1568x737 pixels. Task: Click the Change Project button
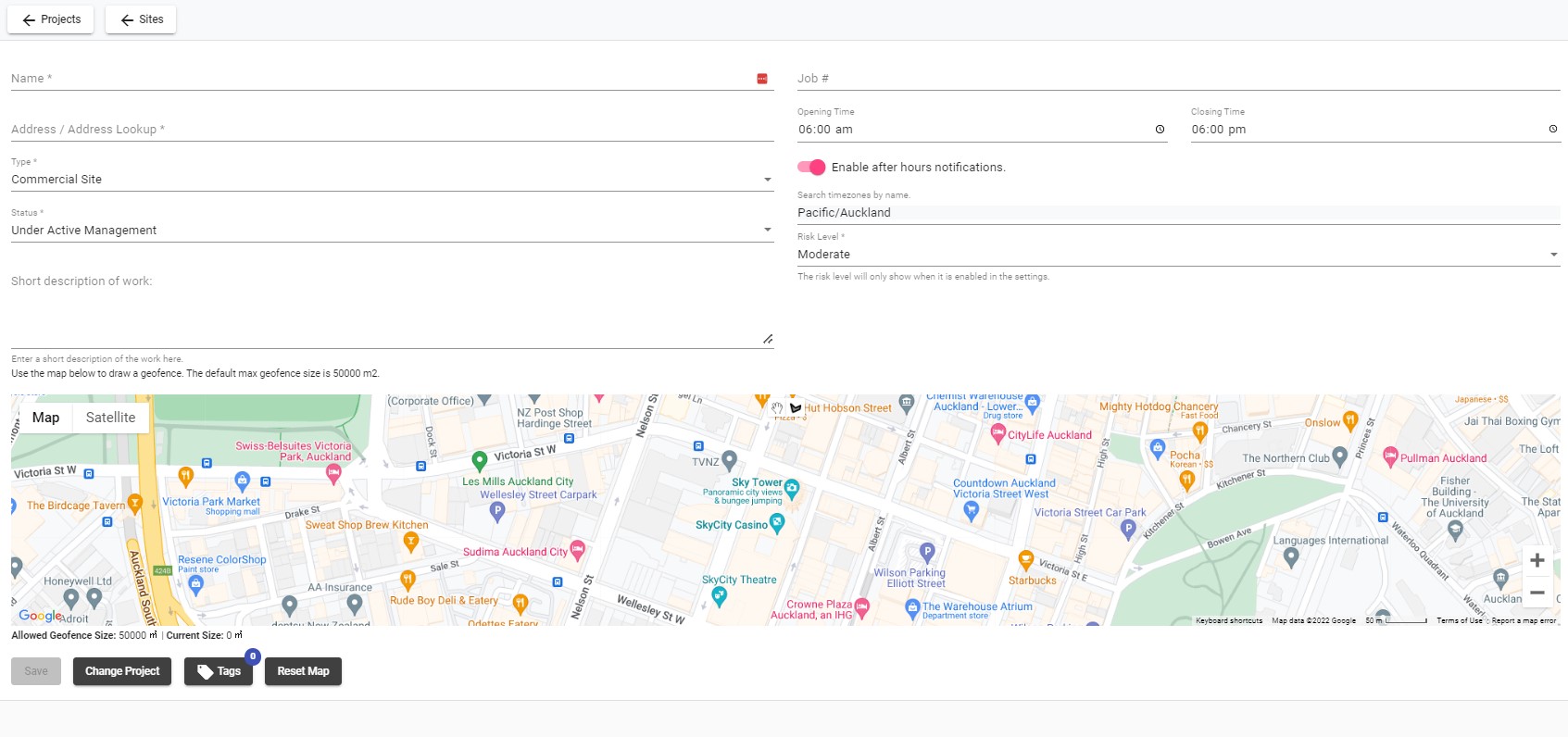point(122,671)
